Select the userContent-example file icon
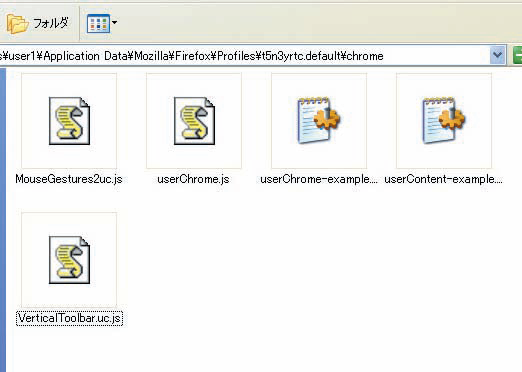This screenshot has width=522, height=372. point(444,120)
